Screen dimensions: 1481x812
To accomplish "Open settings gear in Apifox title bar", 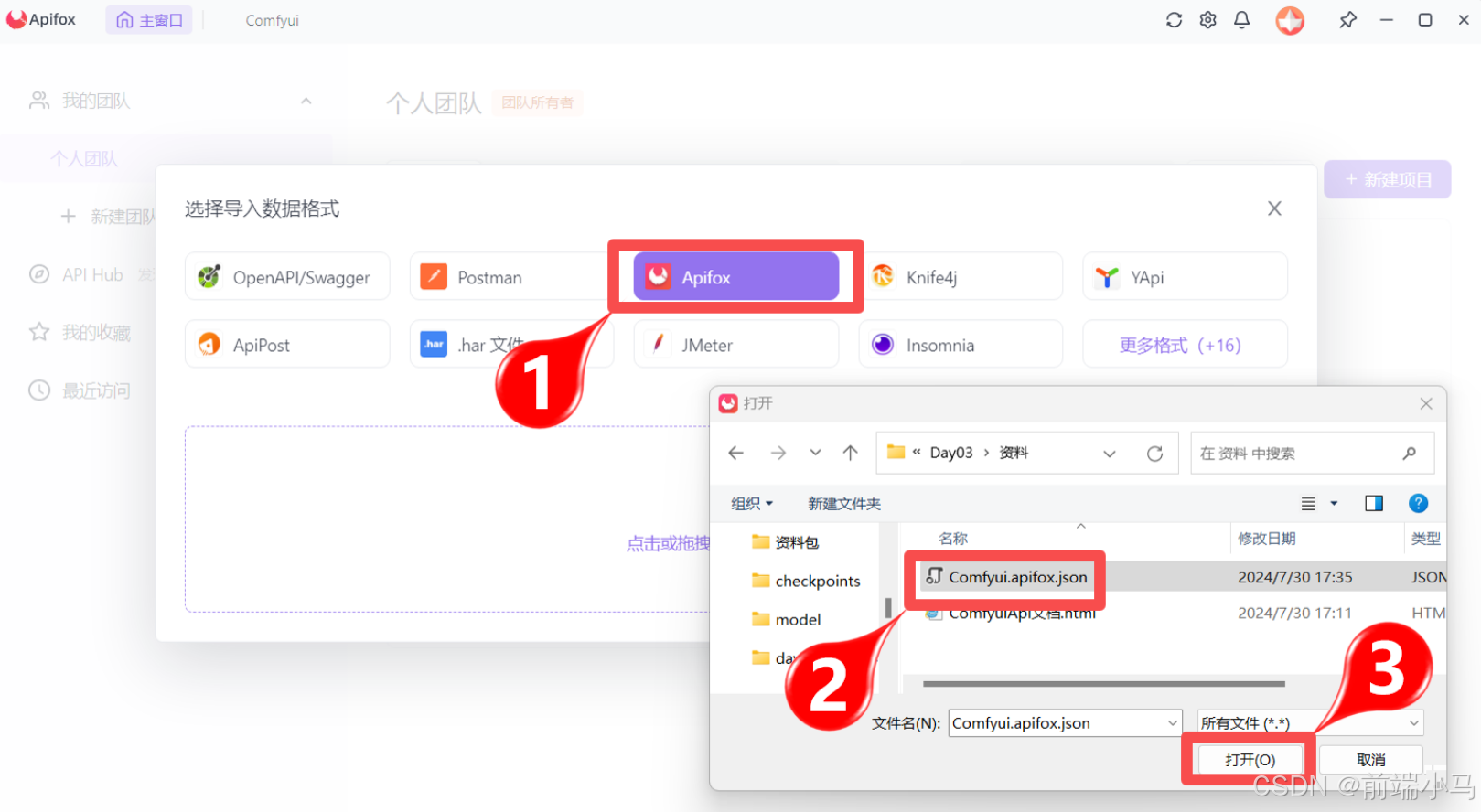I will [1207, 20].
